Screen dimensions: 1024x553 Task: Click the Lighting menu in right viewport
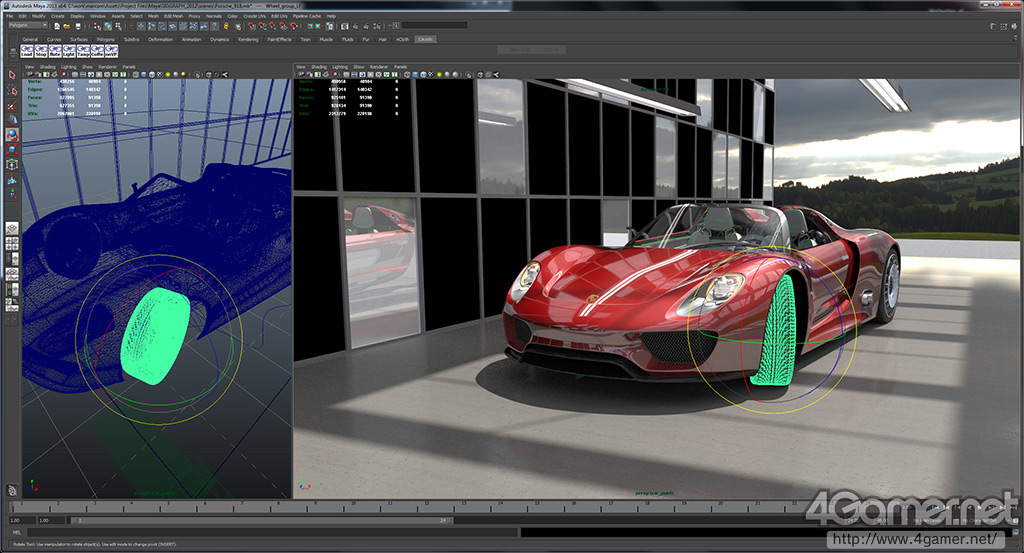(x=339, y=67)
